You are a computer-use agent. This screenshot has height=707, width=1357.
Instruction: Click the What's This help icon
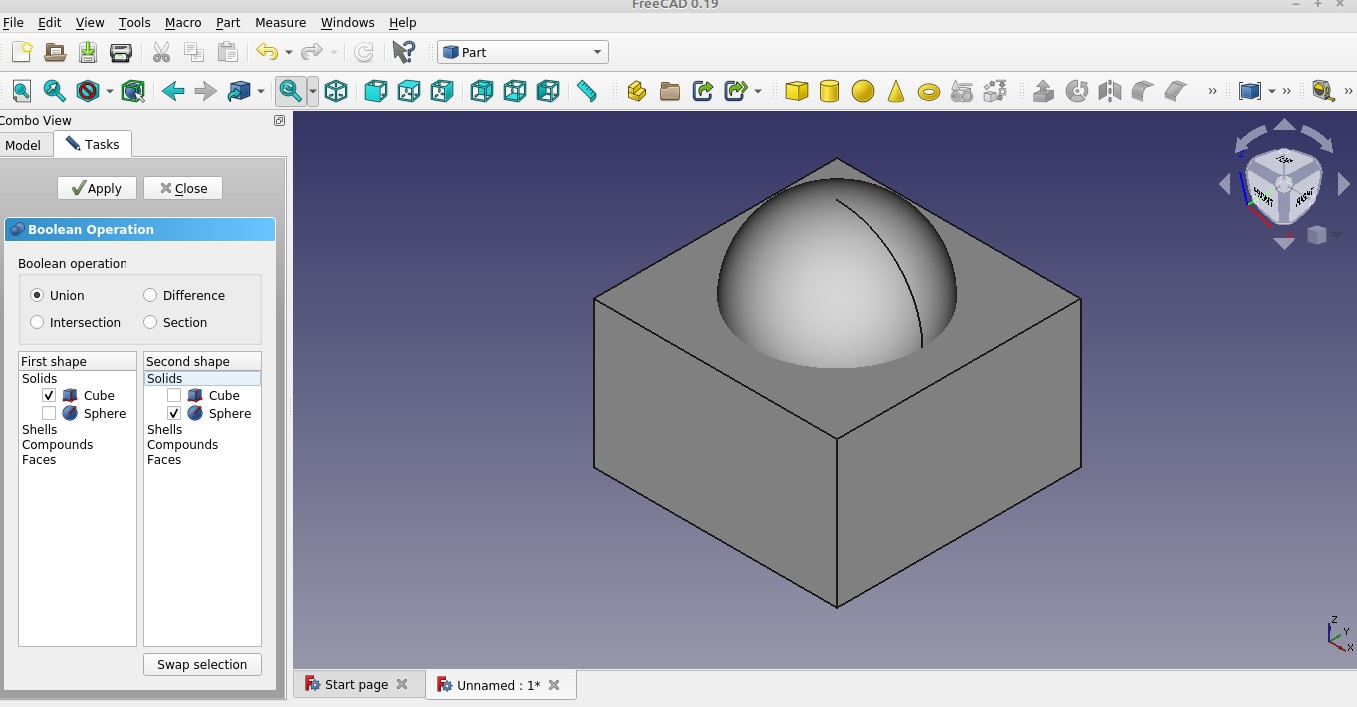click(x=403, y=52)
